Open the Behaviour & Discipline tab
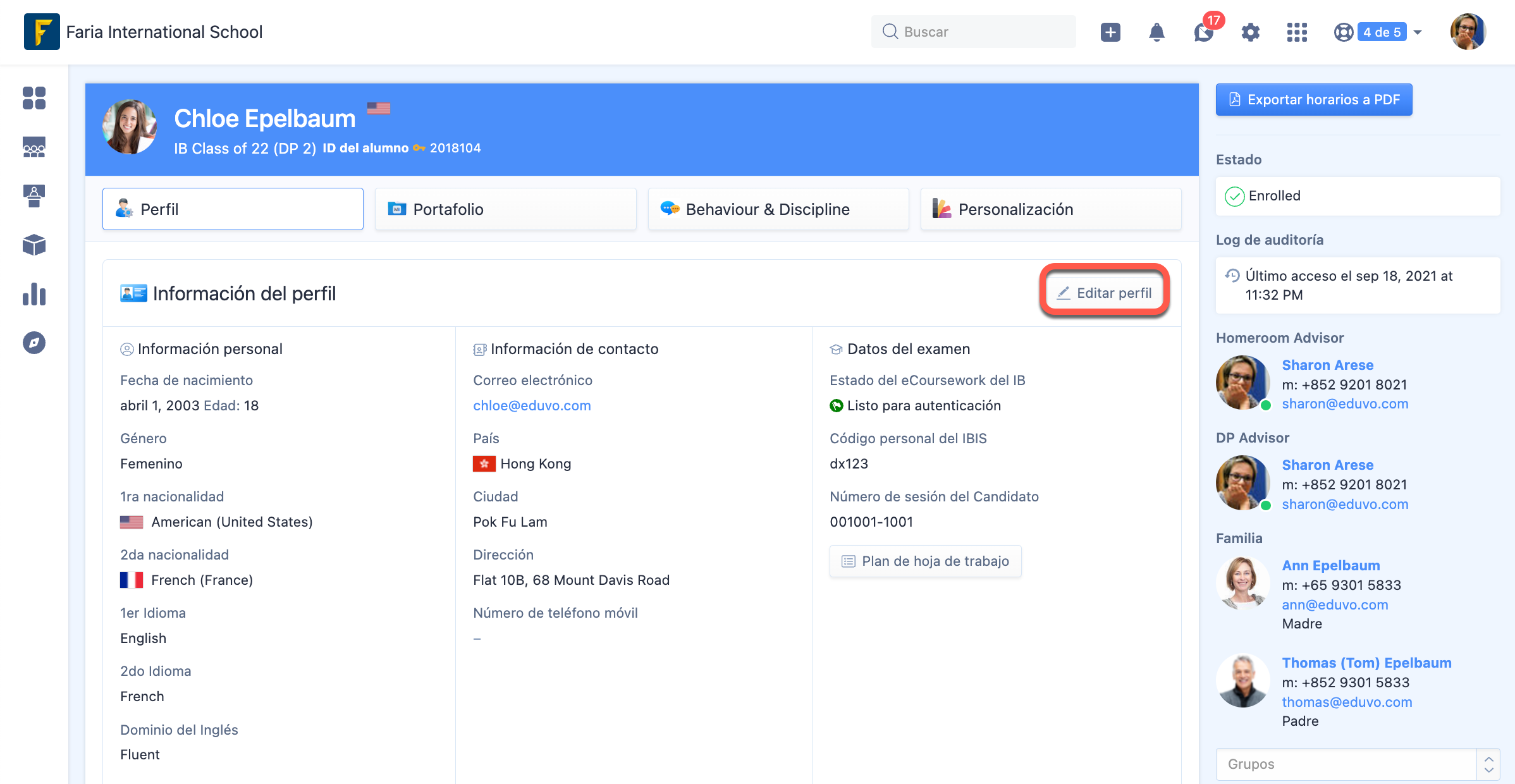 click(x=778, y=209)
